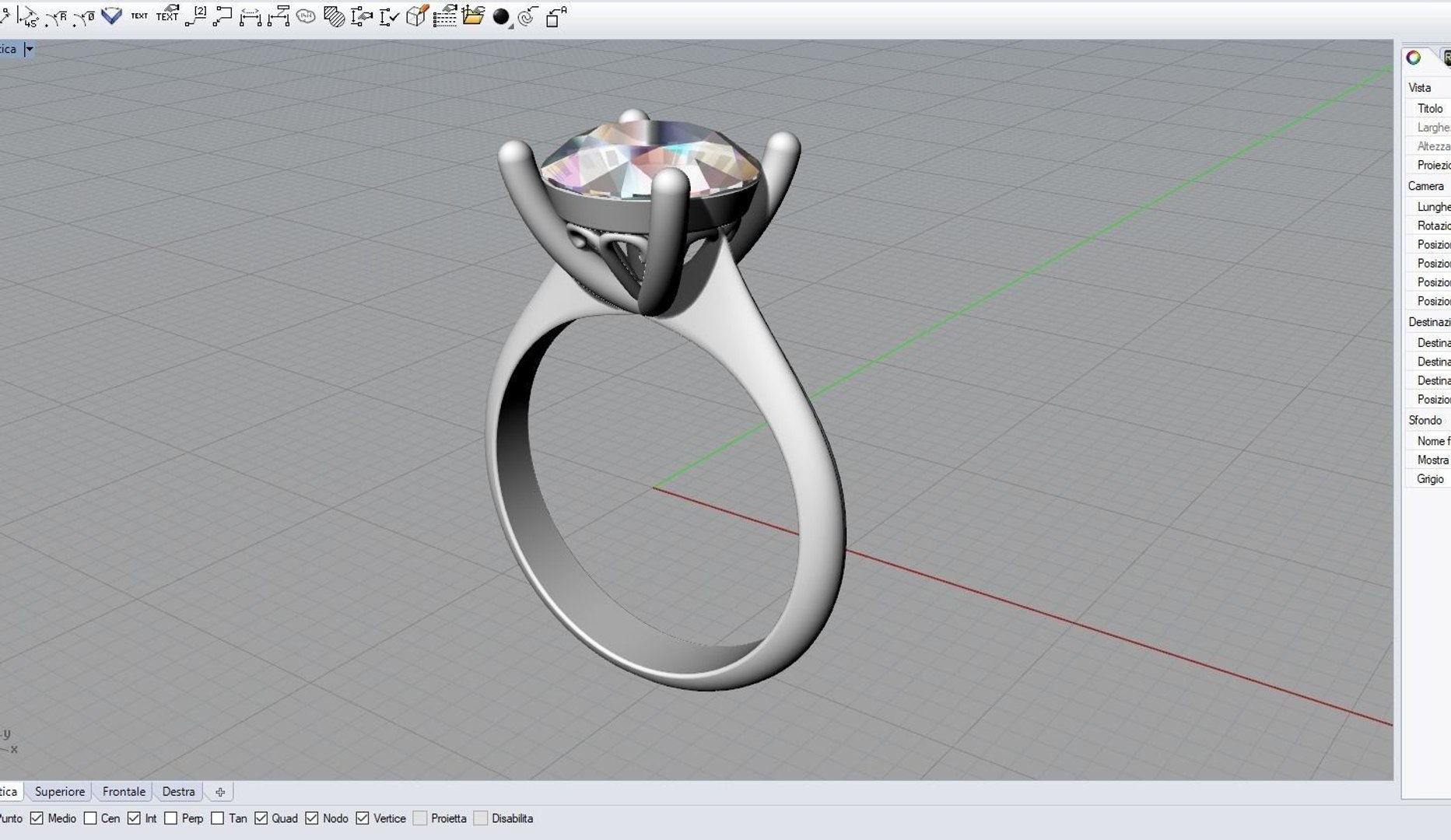Switch to the Frontale viewport tab
Screen dimensions: 1451x840
pos(124,792)
